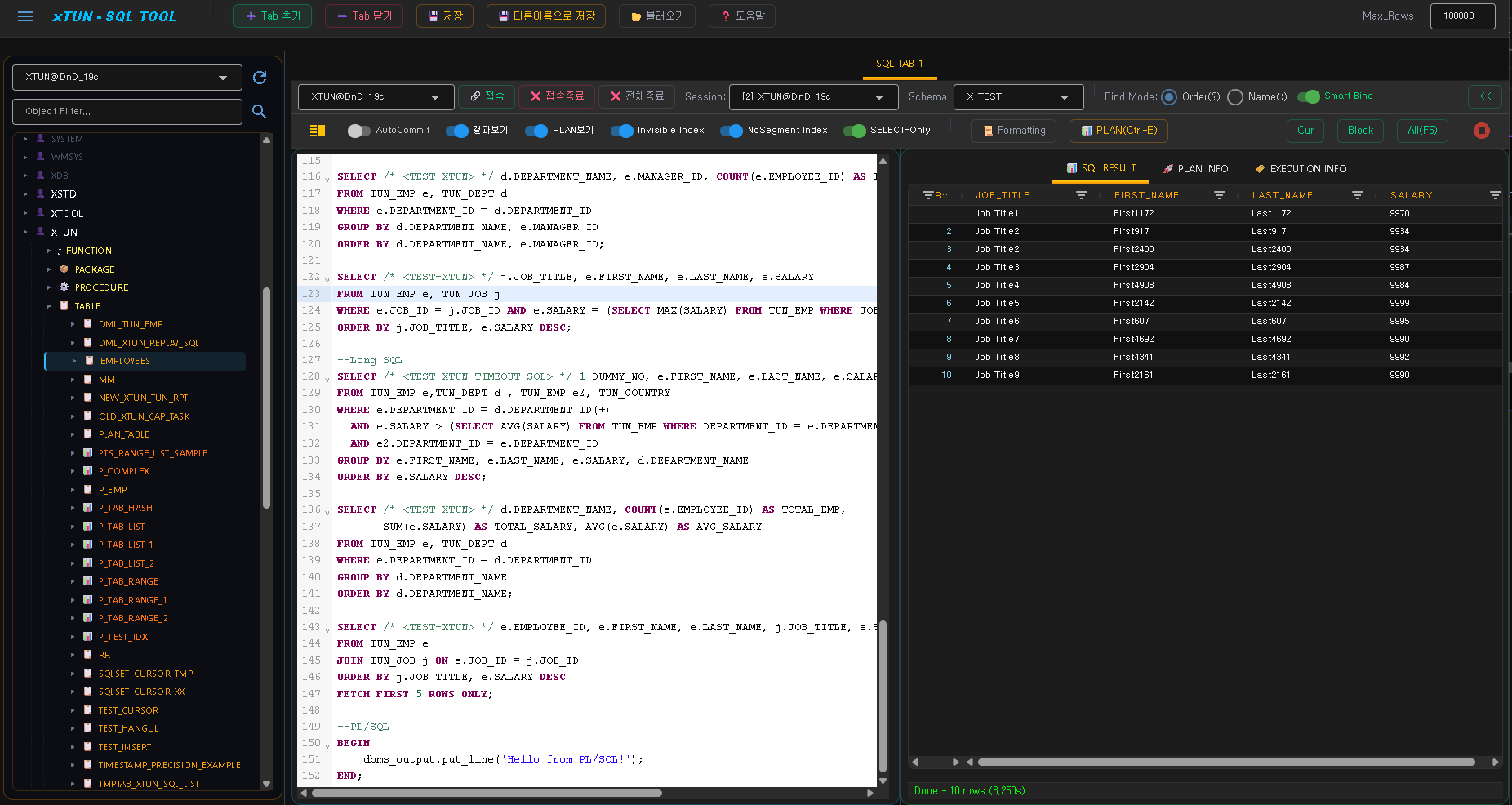Click the row-number column filter icon
This screenshot has width=1512, height=805.
point(928,195)
